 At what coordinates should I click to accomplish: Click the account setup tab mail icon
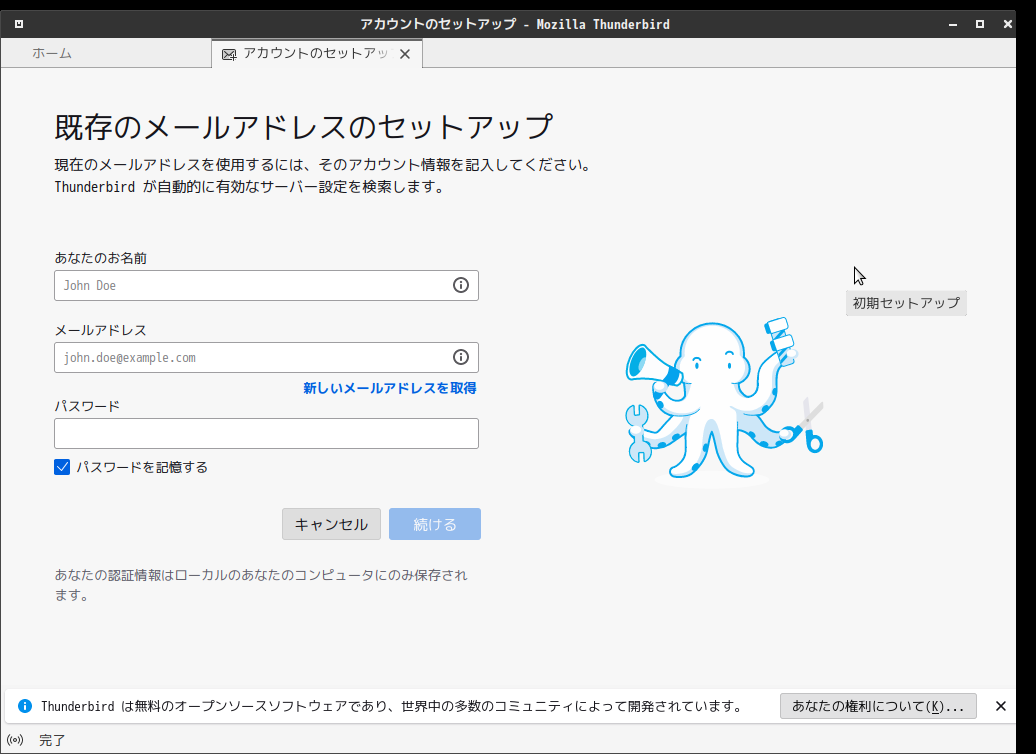pos(229,54)
